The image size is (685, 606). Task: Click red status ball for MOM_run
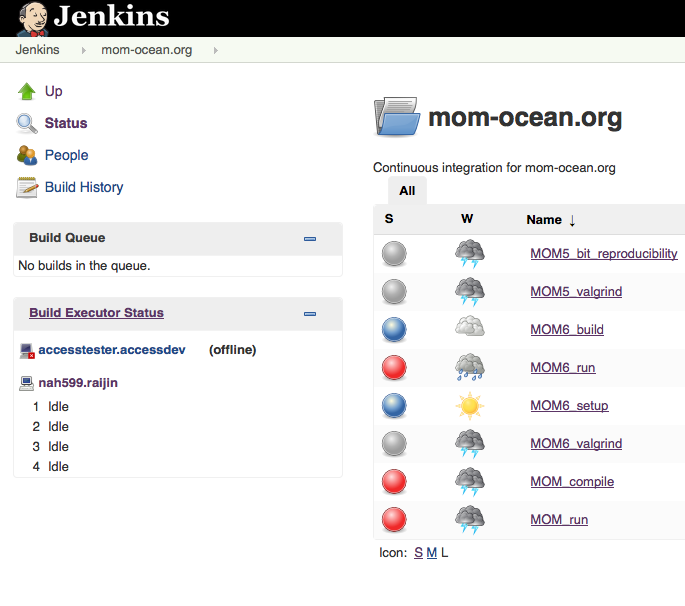pos(394,519)
